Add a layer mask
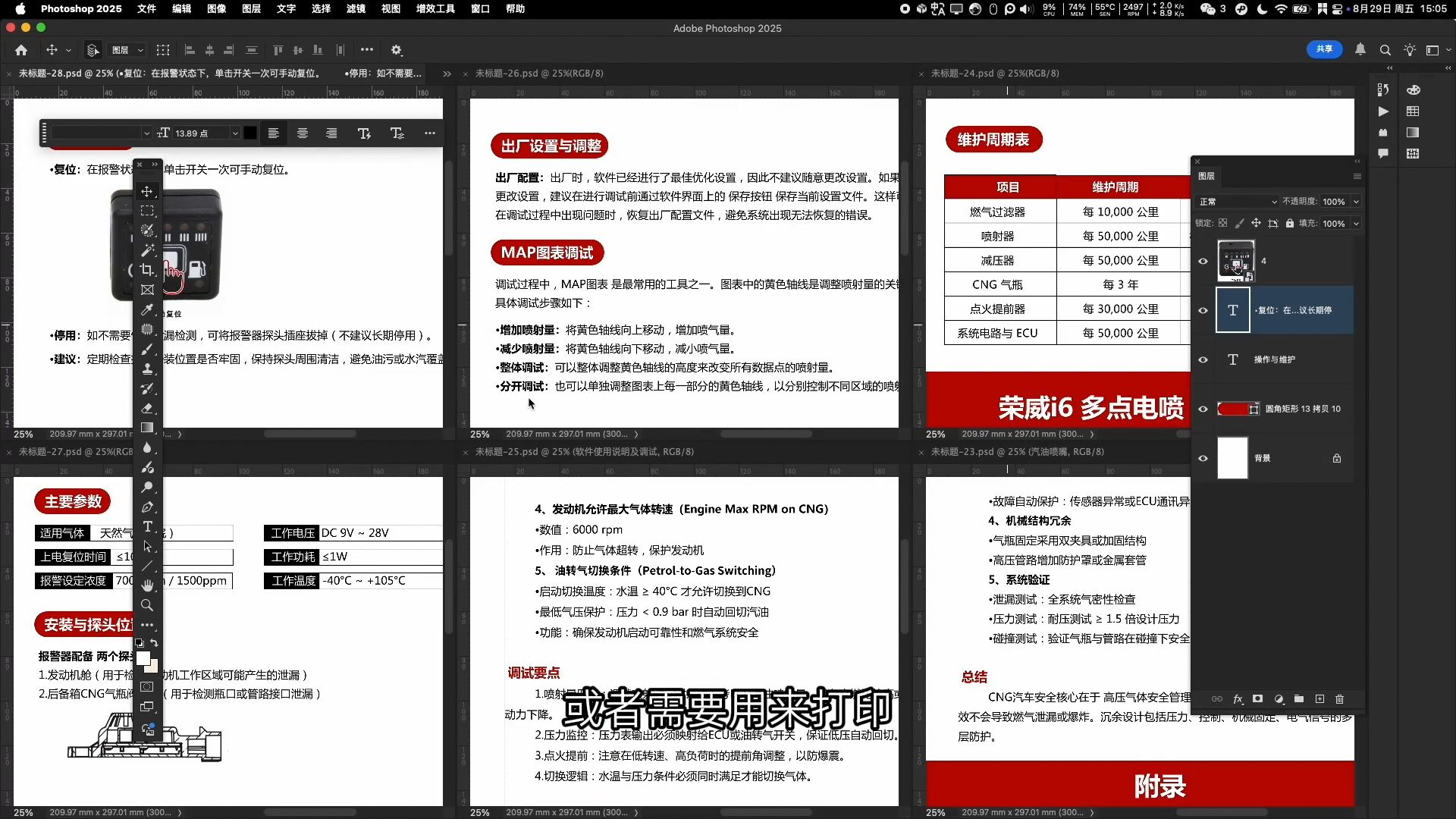The width and height of the screenshot is (1456, 819). click(1257, 699)
